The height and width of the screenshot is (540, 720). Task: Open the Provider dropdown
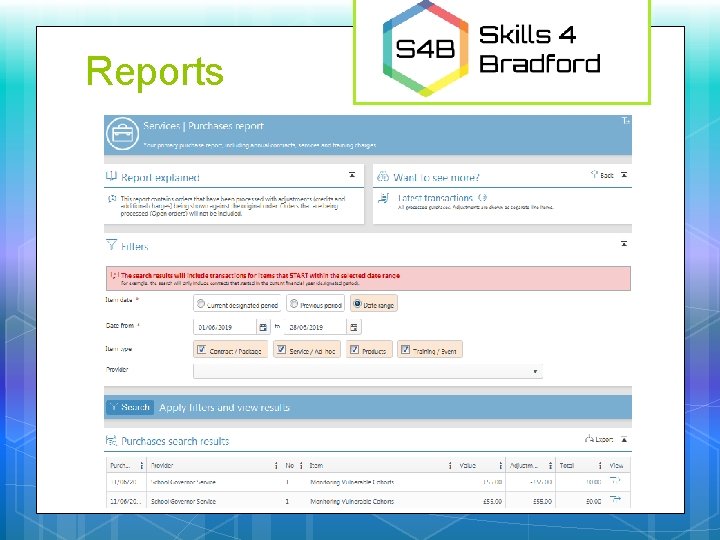(368, 371)
